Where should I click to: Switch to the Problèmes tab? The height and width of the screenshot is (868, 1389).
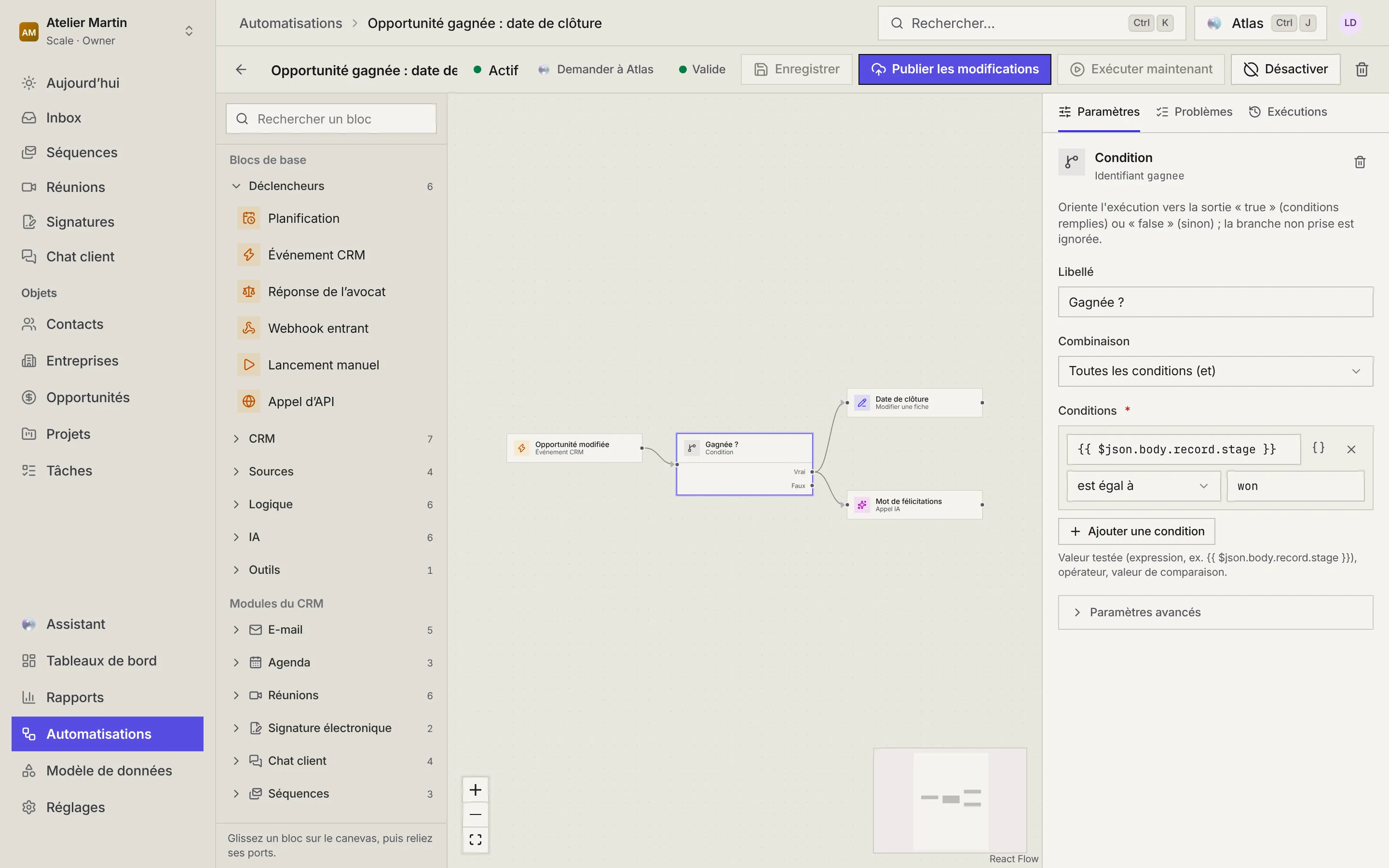tap(1194, 112)
